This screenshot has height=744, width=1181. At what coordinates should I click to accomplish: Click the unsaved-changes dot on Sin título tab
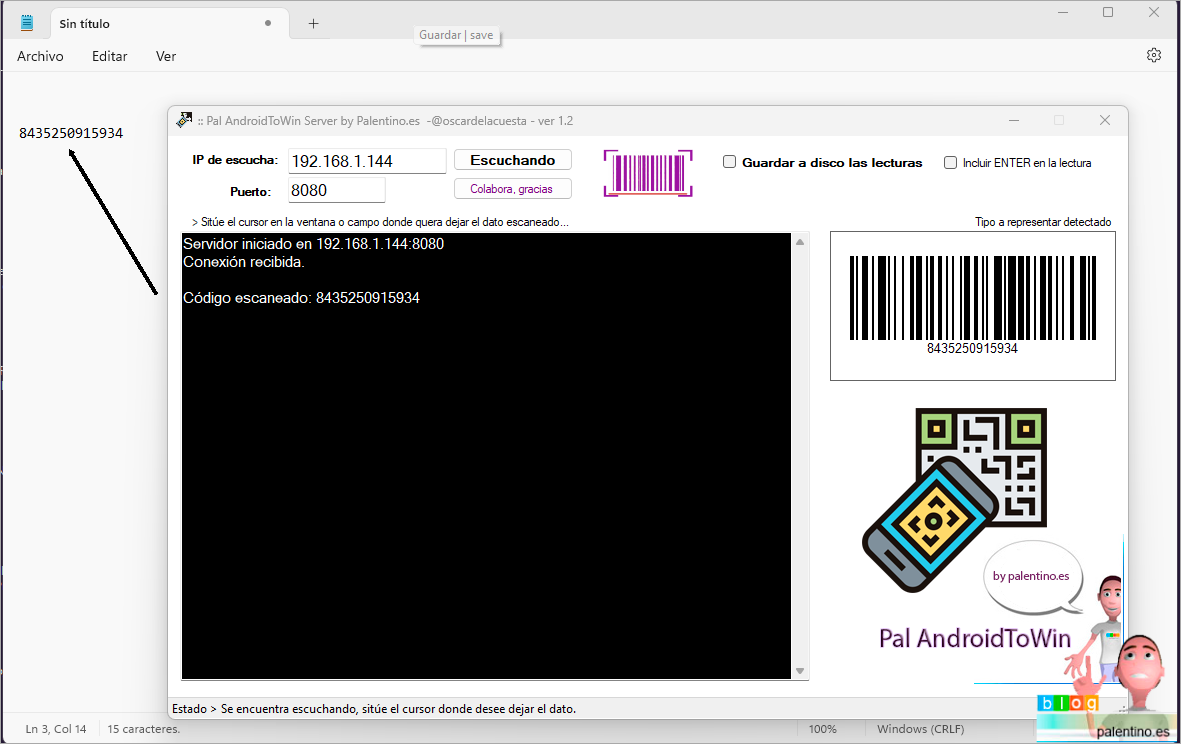[x=268, y=23]
